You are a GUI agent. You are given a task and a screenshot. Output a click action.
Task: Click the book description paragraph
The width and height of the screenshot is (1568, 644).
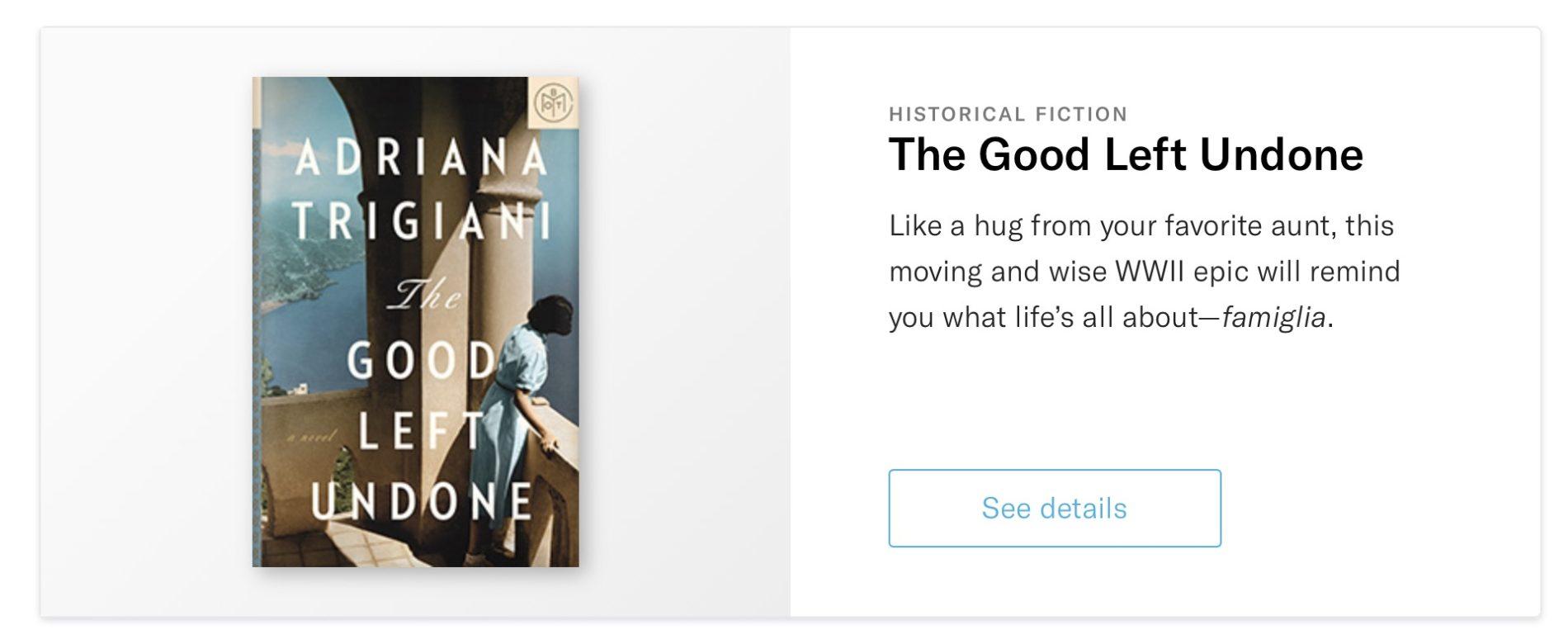pos(1144,272)
